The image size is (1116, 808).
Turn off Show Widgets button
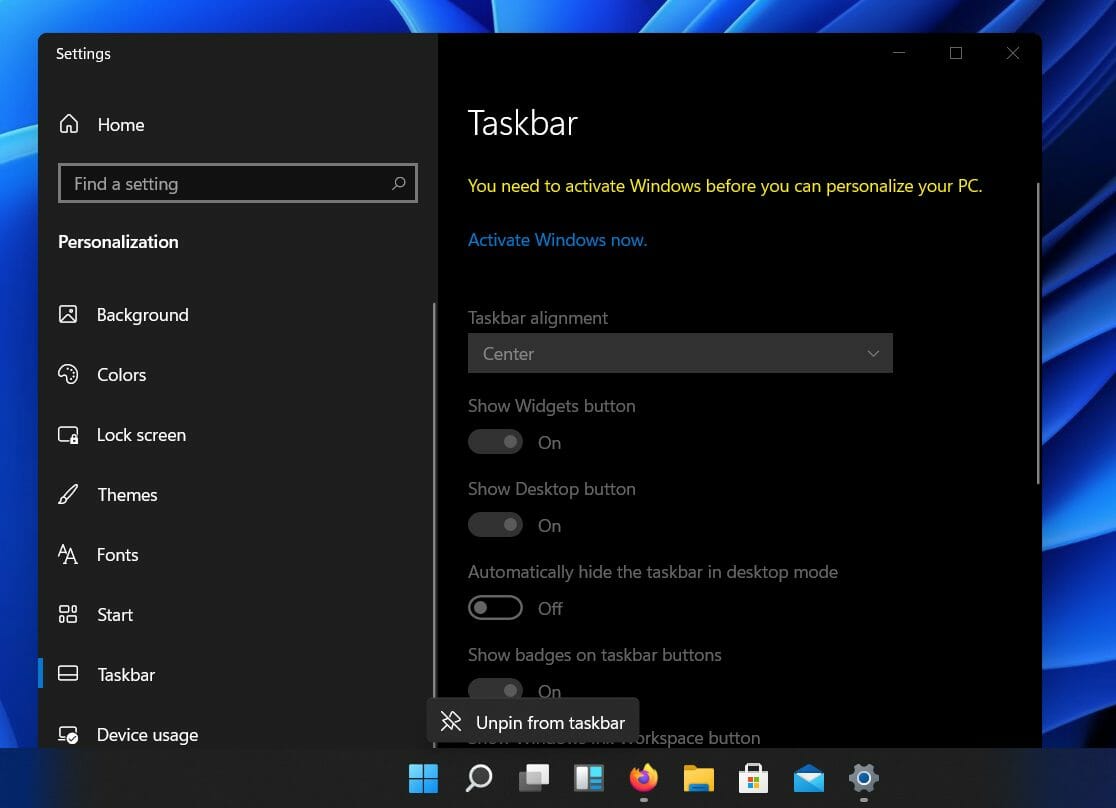point(495,441)
